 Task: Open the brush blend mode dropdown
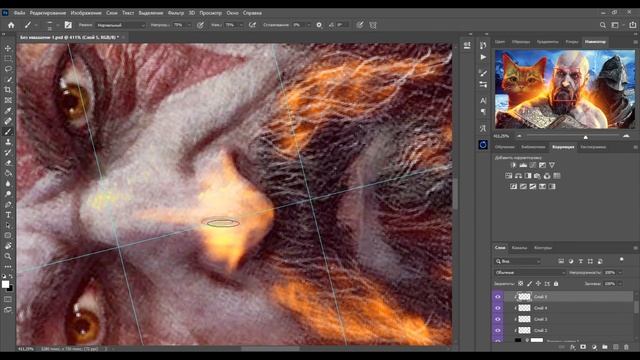click(x=120, y=25)
